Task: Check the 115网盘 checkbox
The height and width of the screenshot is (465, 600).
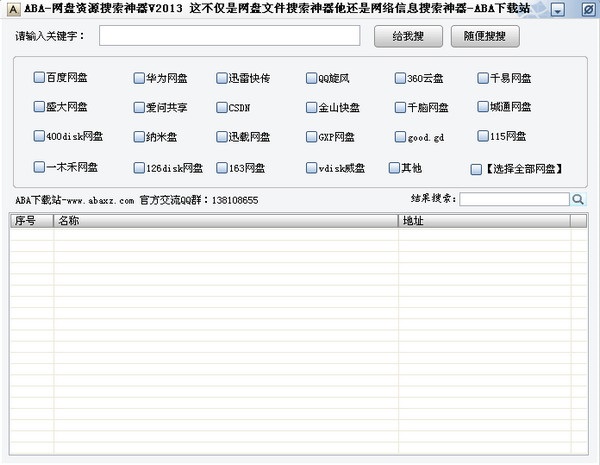Action: [x=483, y=136]
